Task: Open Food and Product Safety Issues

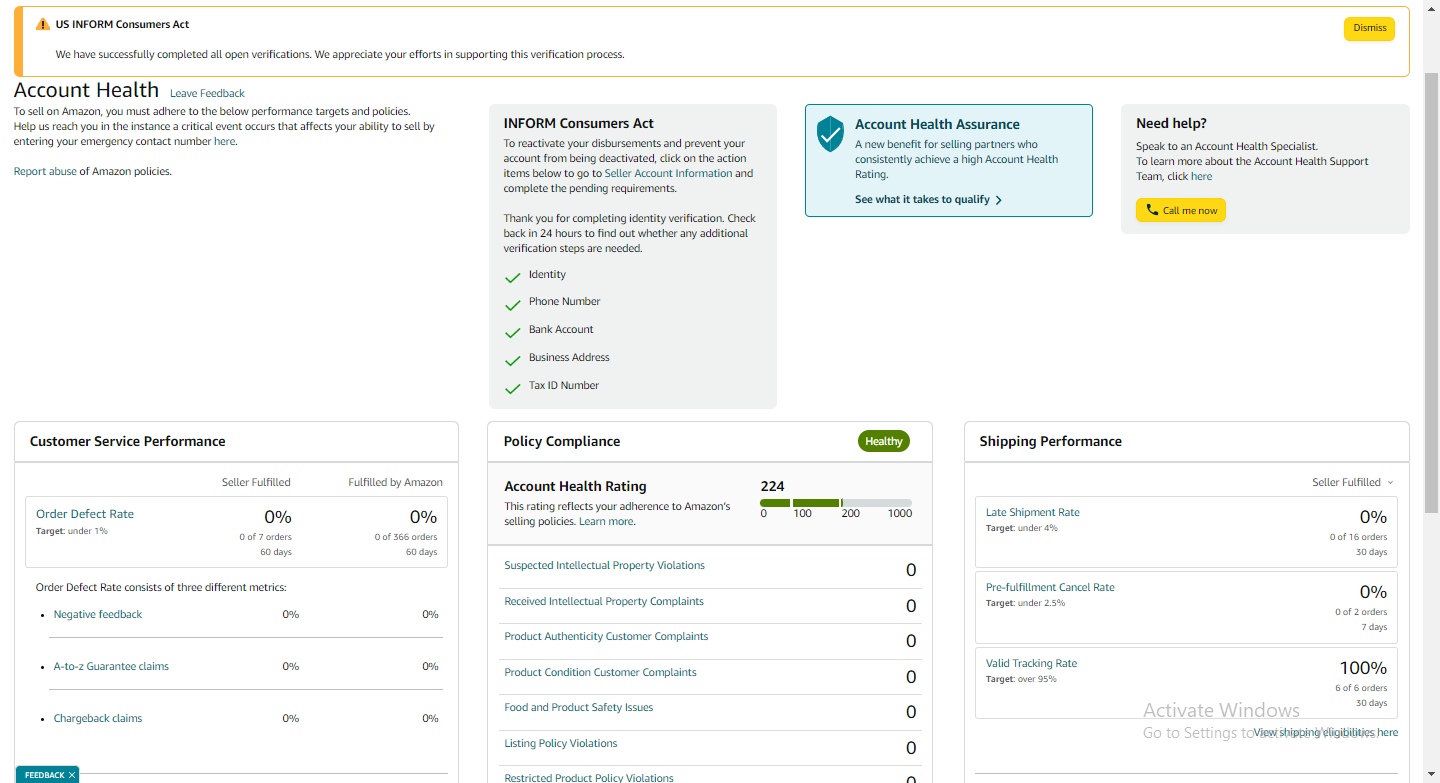Action: (578, 707)
